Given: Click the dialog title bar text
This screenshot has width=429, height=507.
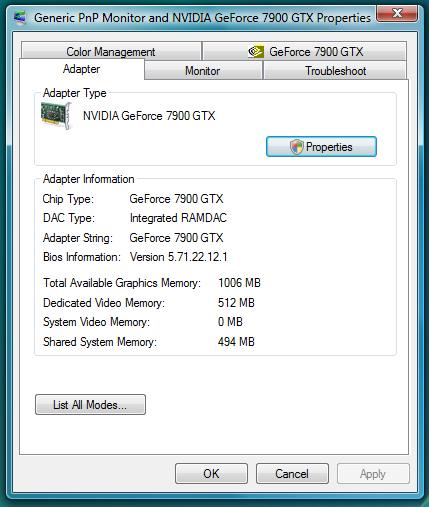Looking at the screenshot, I should point(202,17).
